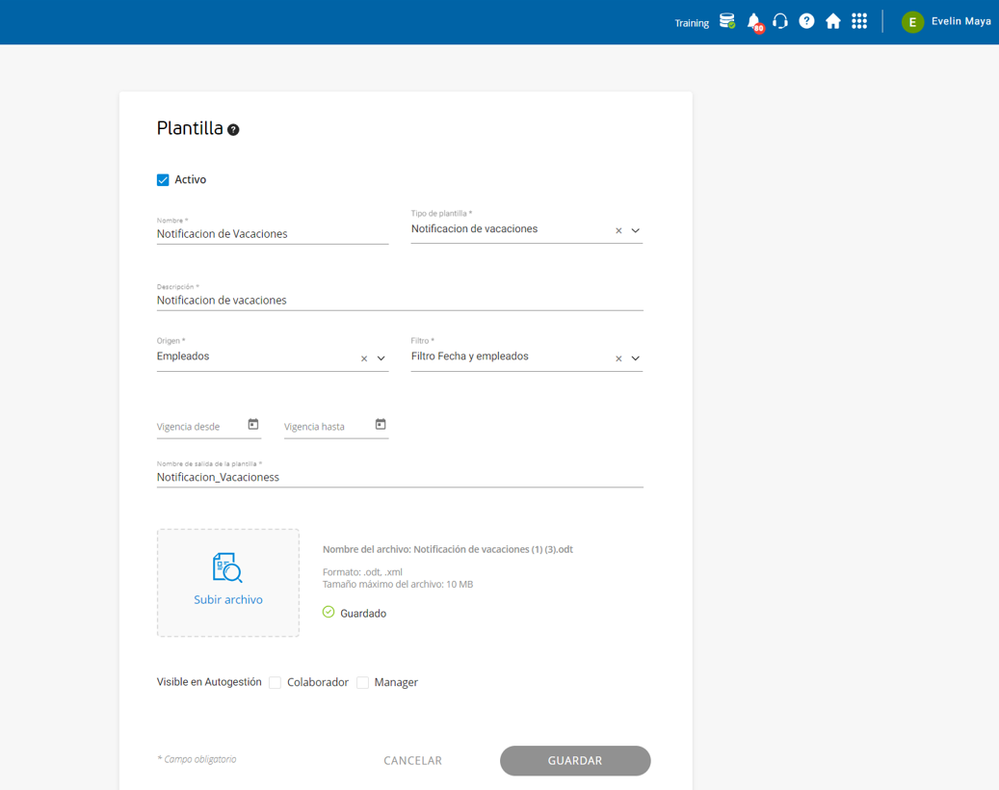Open the help question mark icon in header
The height and width of the screenshot is (790, 999).
click(806, 21)
